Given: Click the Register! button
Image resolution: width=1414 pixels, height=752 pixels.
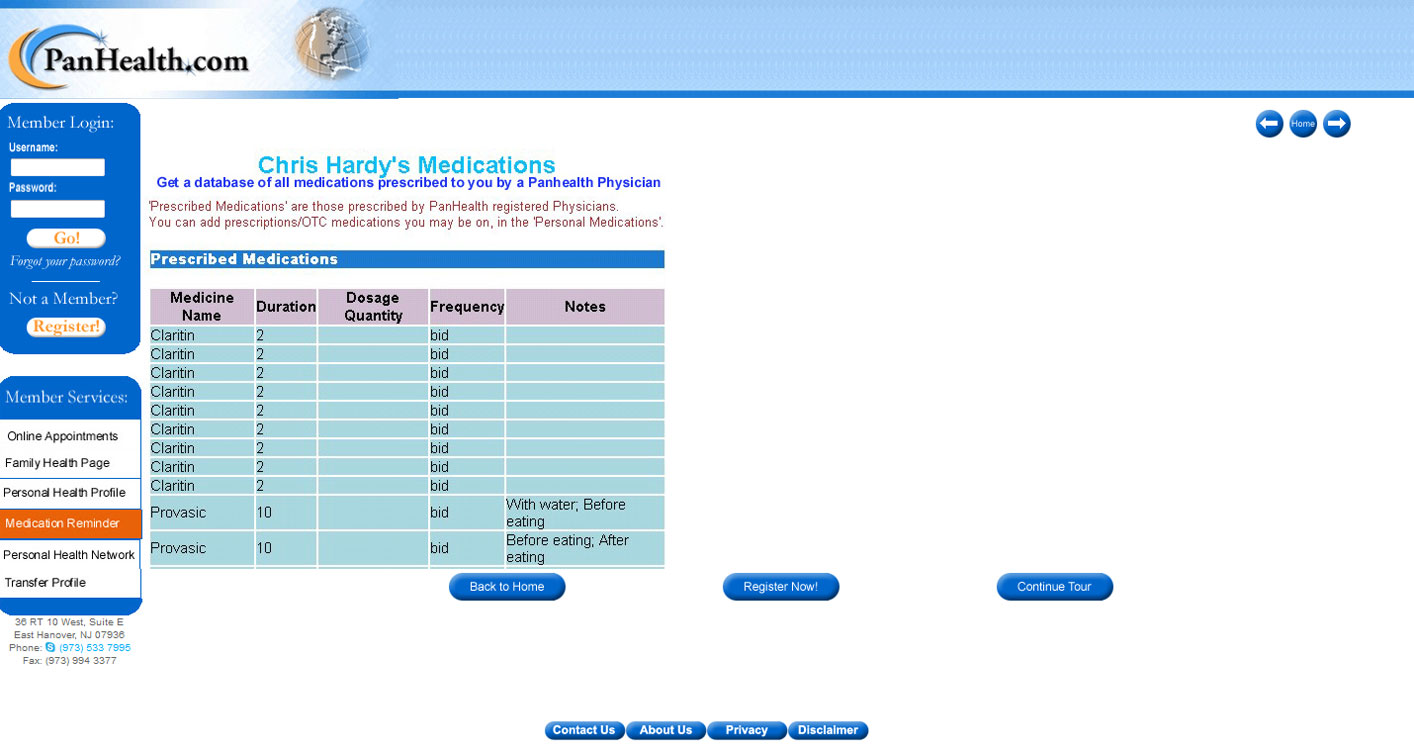Looking at the screenshot, I should (66, 327).
